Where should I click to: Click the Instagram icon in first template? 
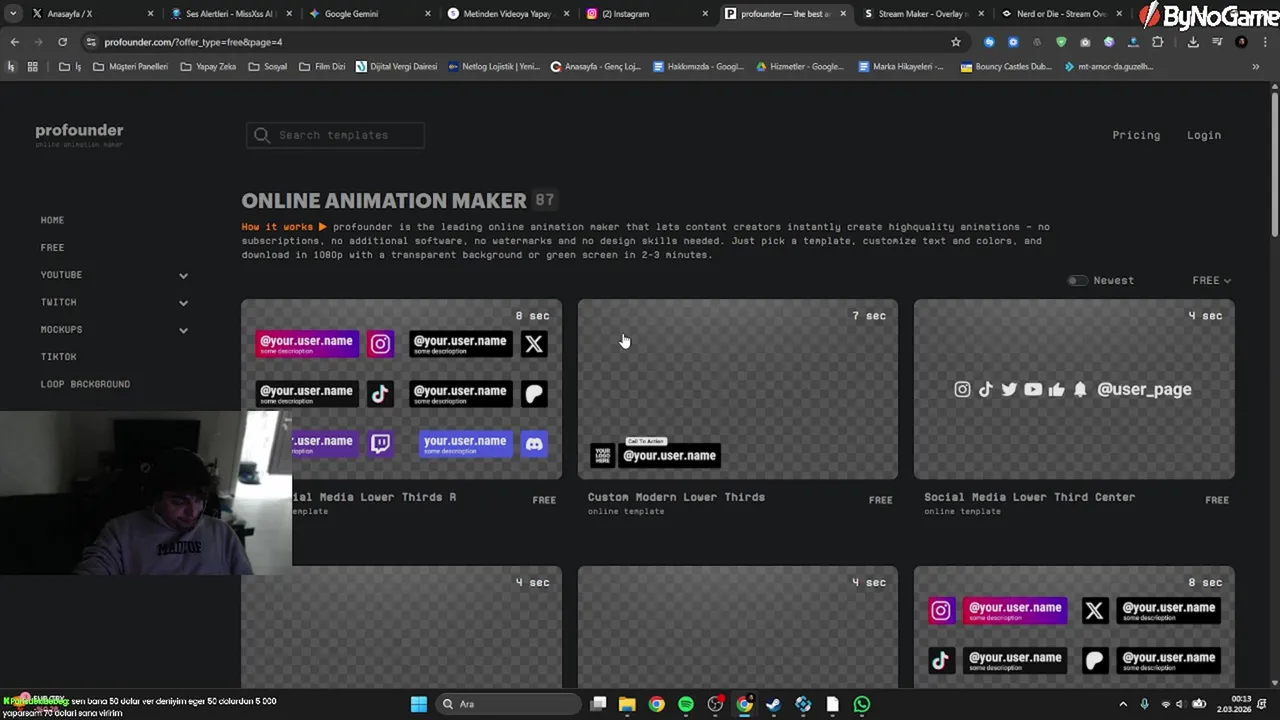pos(380,344)
